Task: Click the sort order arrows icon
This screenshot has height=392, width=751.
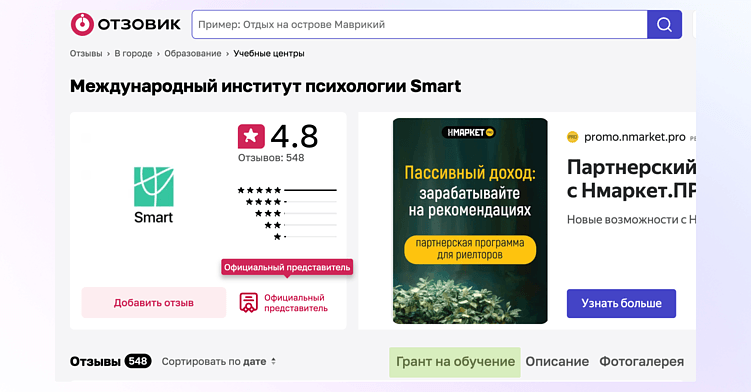Action: (x=273, y=361)
